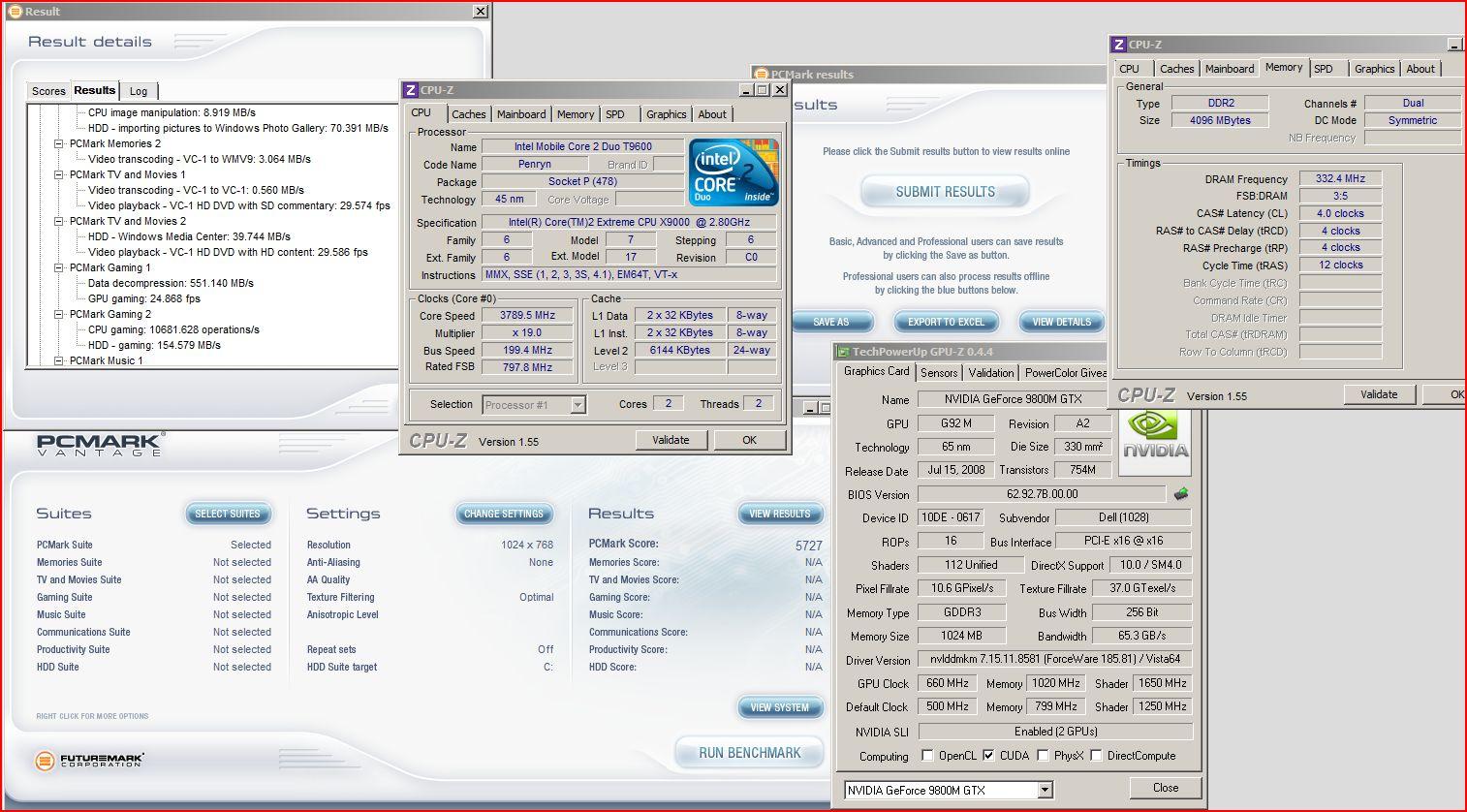
Task: Open the Validation tab in GPU-Z
Action: click(990, 373)
